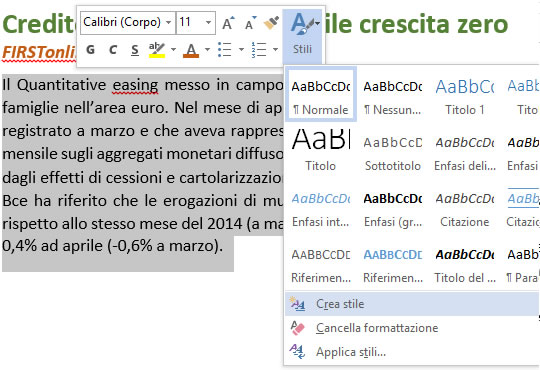
Task: Click the Cancella formattazione eraser icon
Action: tap(297, 328)
